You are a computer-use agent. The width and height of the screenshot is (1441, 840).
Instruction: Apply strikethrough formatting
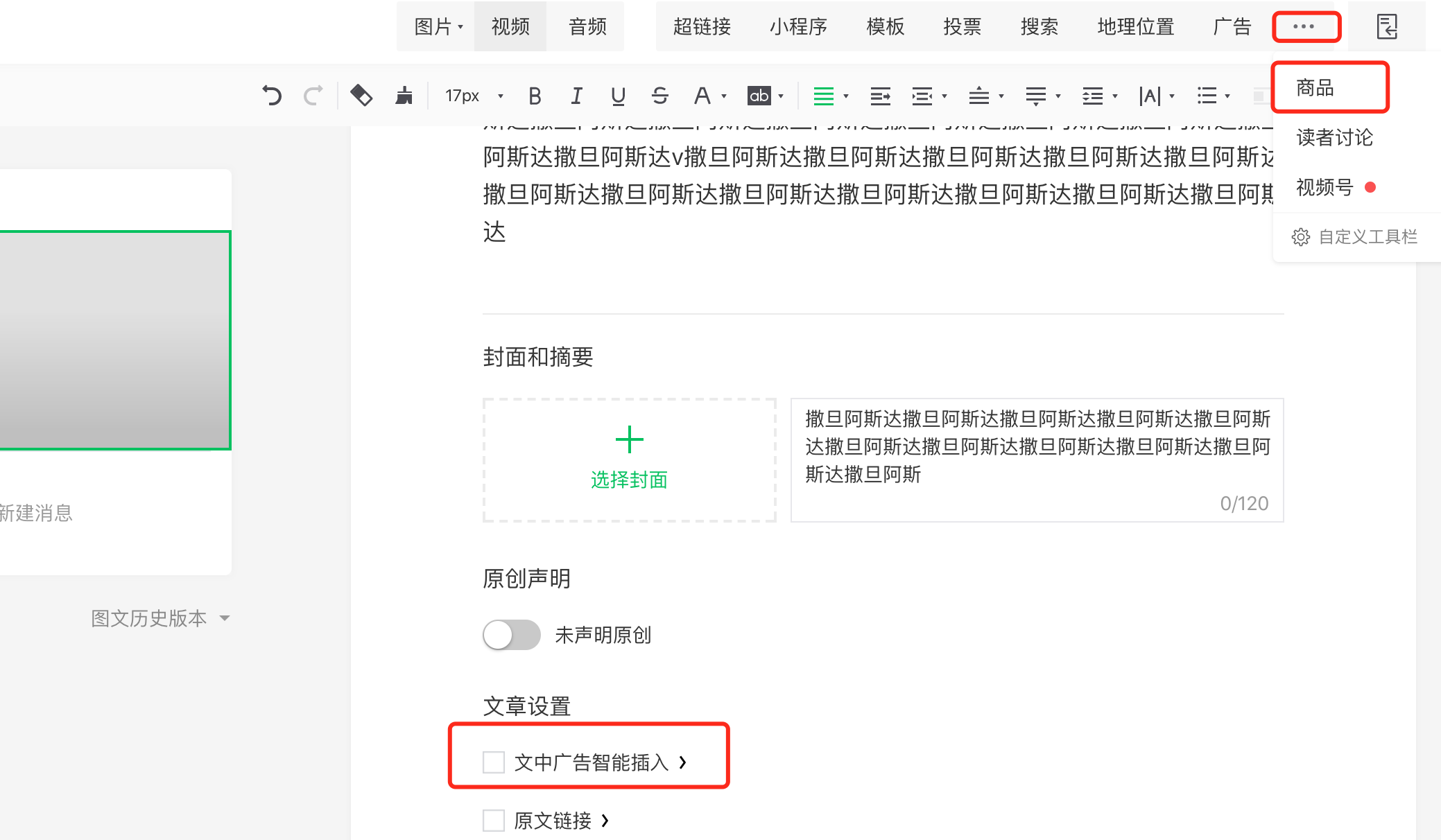tap(659, 96)
